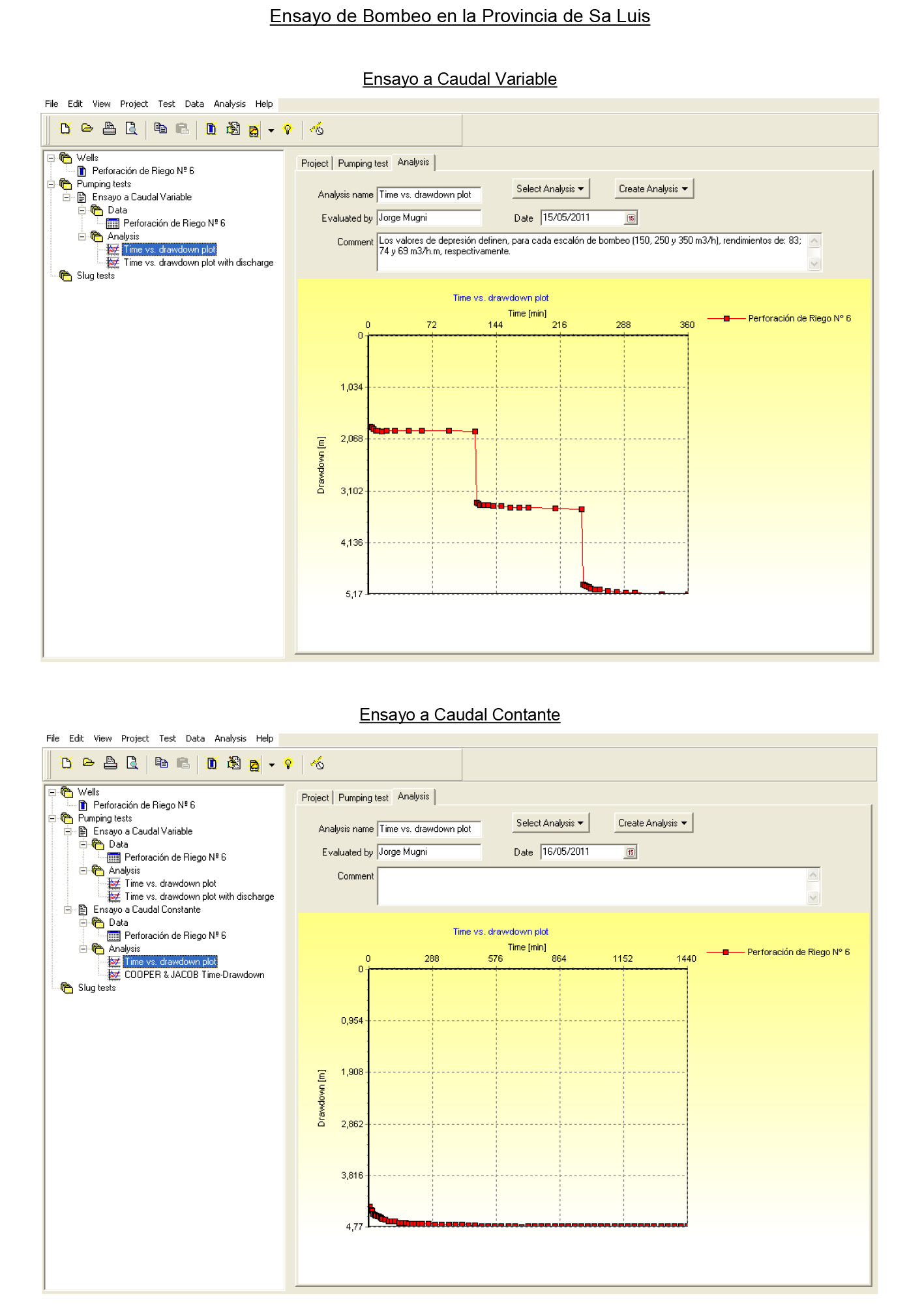Click Create well icon in bottom window toolbar
Viewport: 924px width, 1304px height.
point(212,763)
